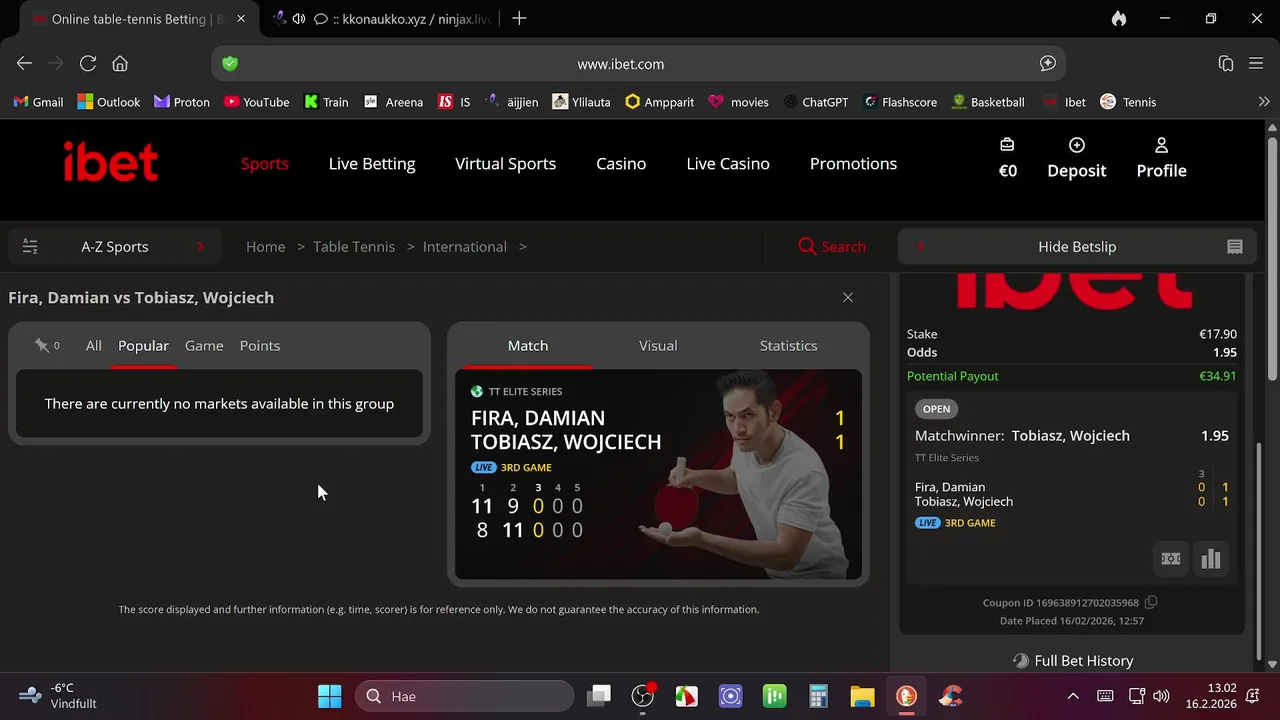Select the Sports navigation item
This screenshot has height=720, width=1280.
(x=264, y=164)
